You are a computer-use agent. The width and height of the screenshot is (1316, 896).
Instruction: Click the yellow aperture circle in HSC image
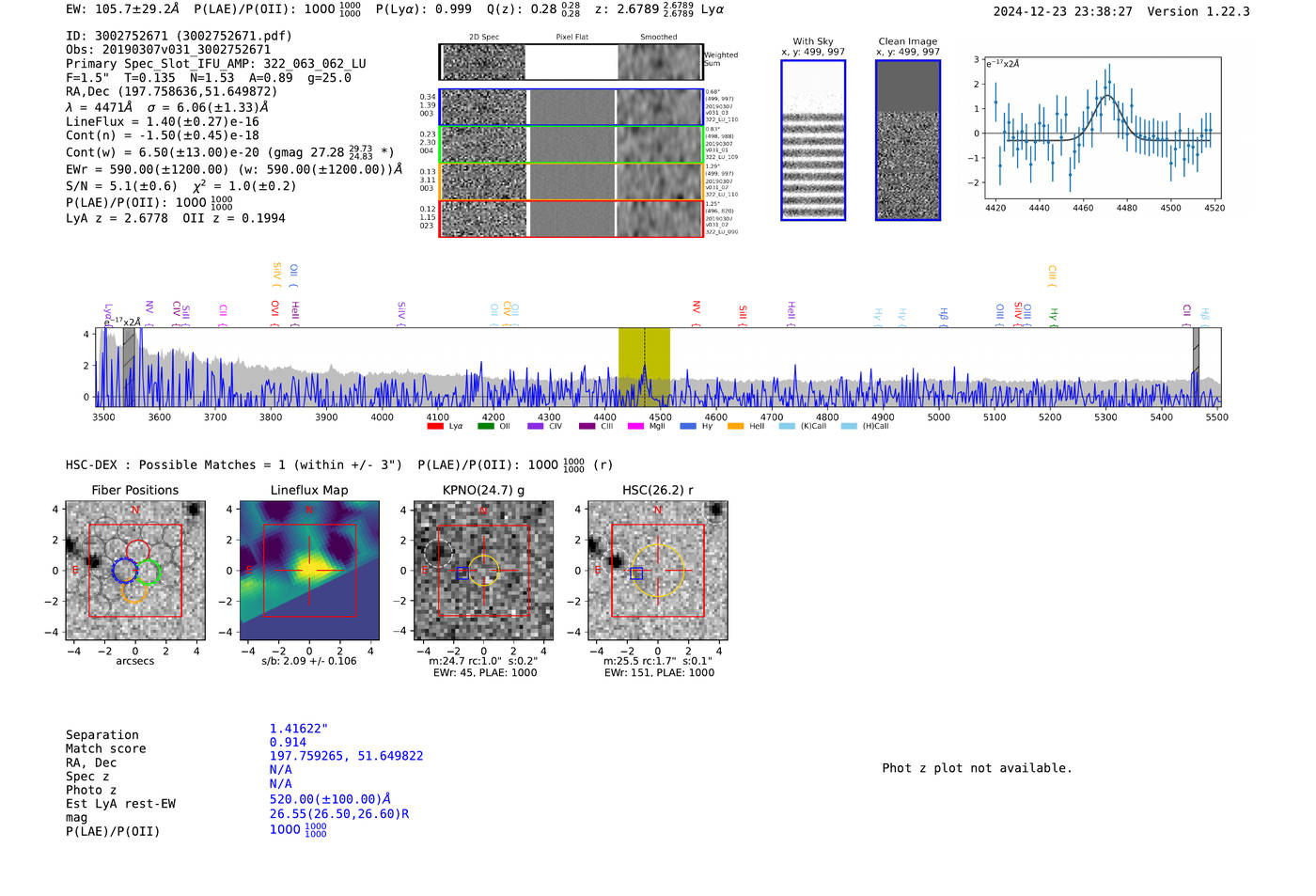(x=658, y=570)
